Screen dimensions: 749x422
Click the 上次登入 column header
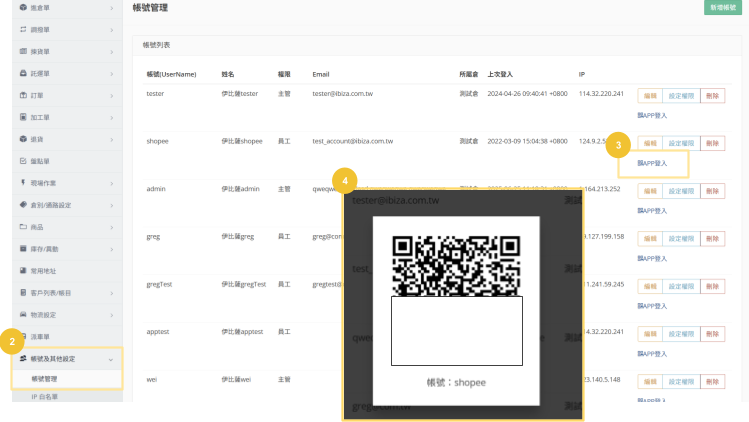(500, 75)
